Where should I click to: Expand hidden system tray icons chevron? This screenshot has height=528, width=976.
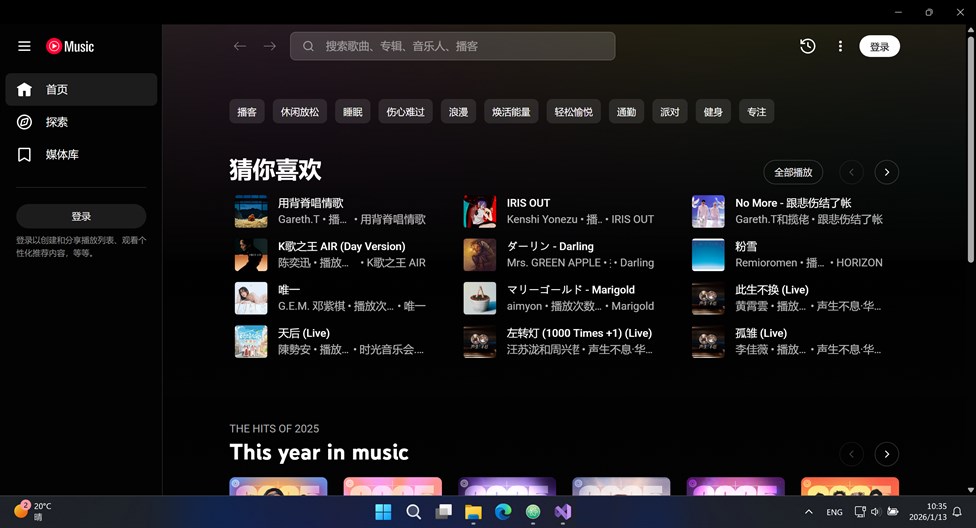(808, 512)
